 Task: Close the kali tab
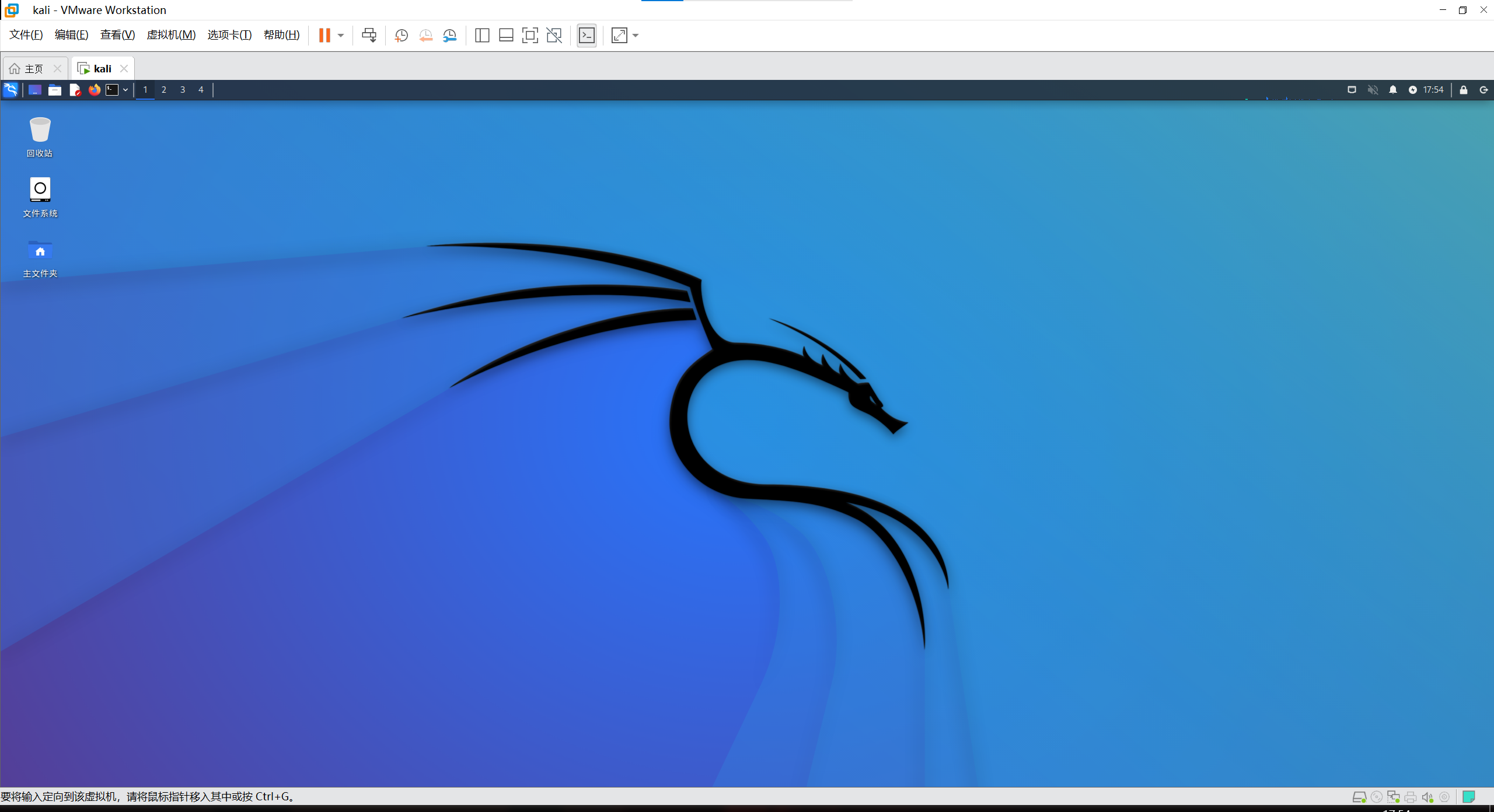click(124, 69)
